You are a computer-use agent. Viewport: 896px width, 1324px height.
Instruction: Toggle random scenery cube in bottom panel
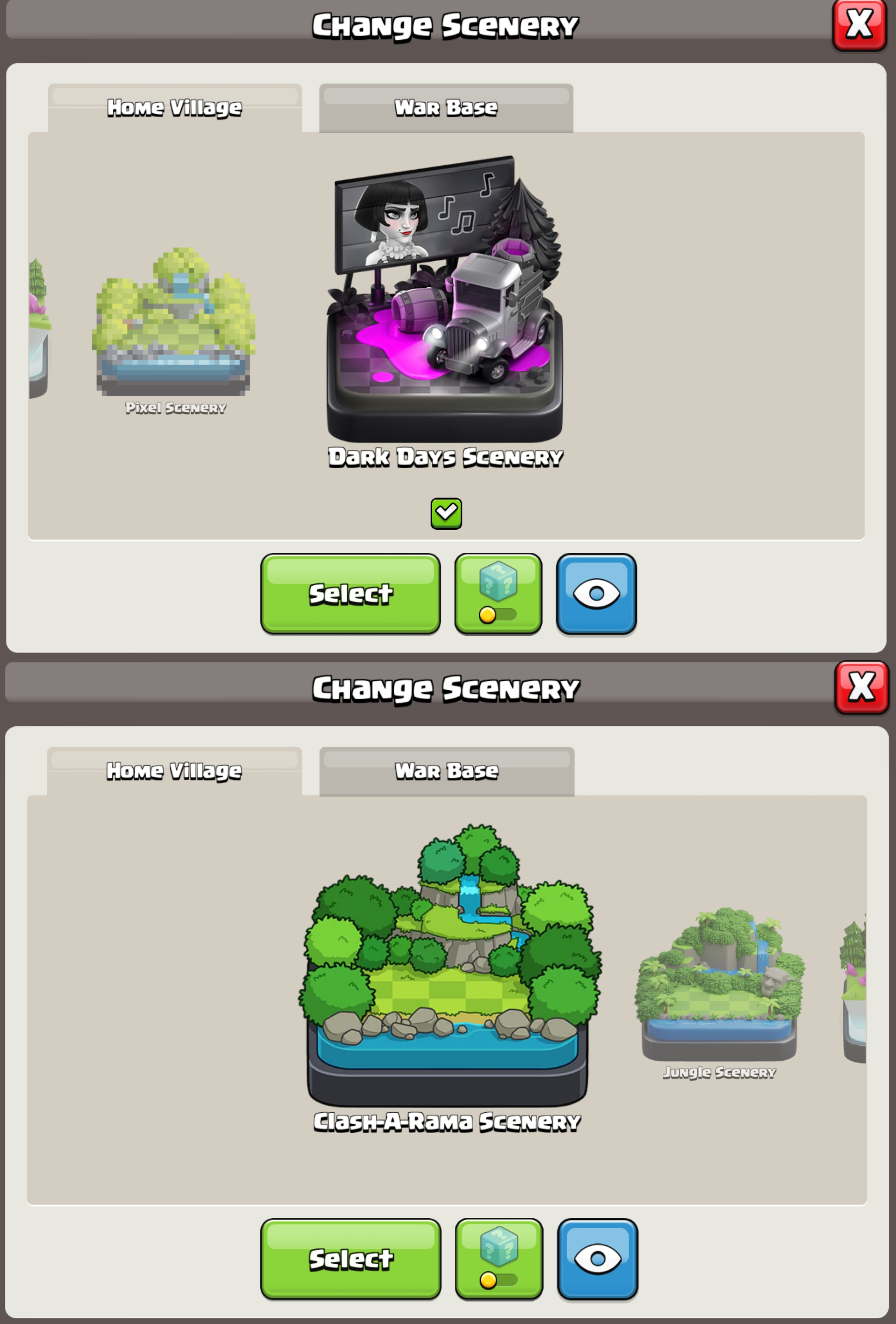tap(499, 1259)
